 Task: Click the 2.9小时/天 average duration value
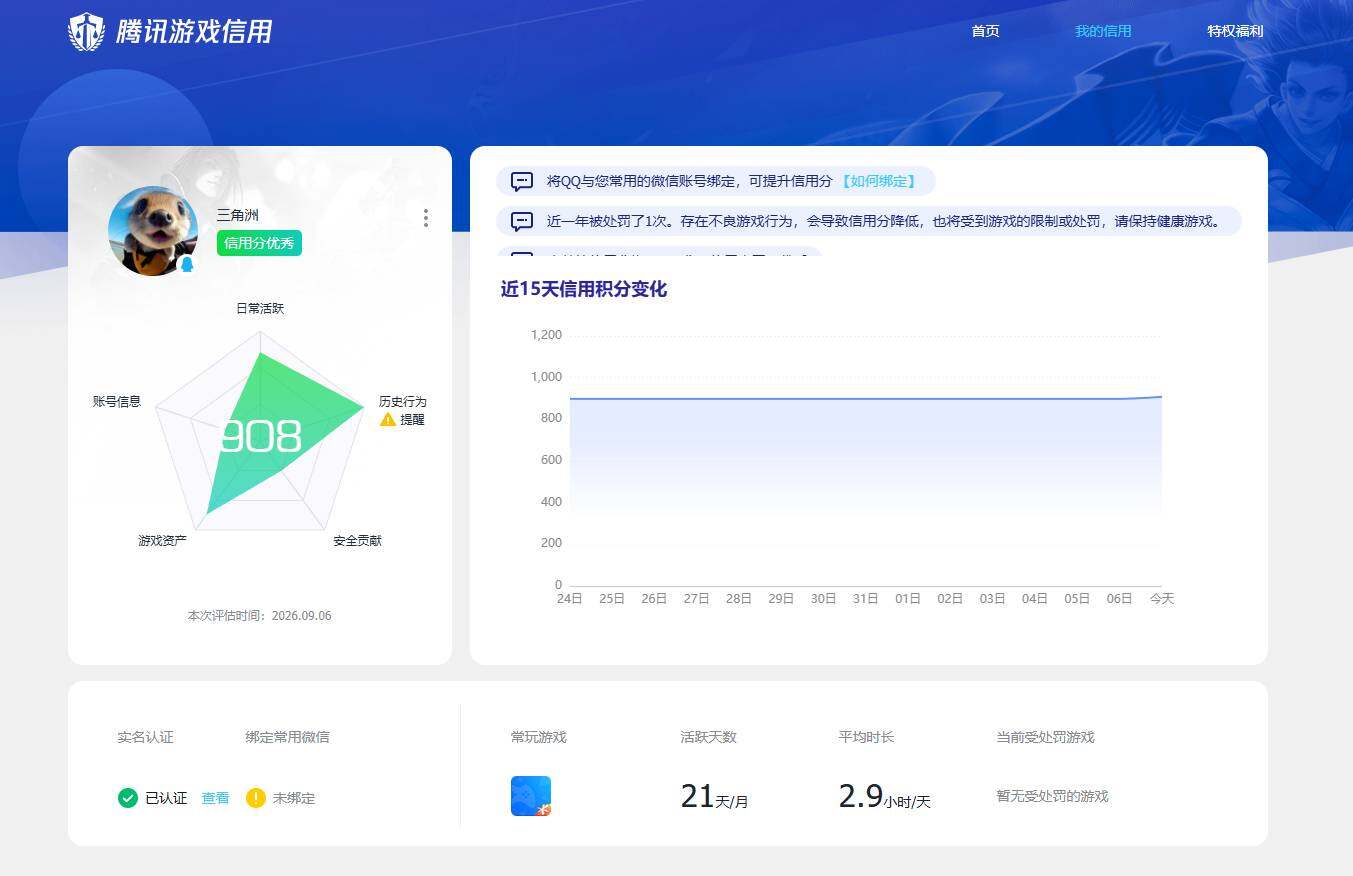coord(884,797)
